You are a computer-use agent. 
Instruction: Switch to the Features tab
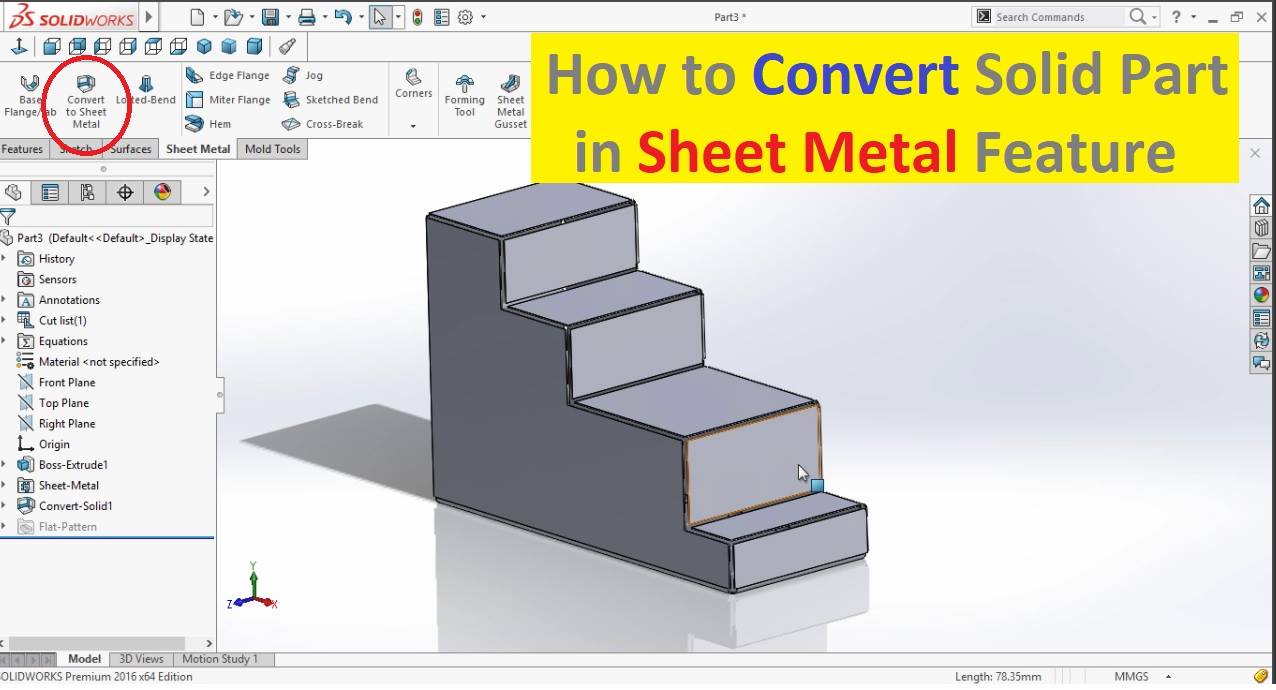pyautogui.click(x=22, y=149)
